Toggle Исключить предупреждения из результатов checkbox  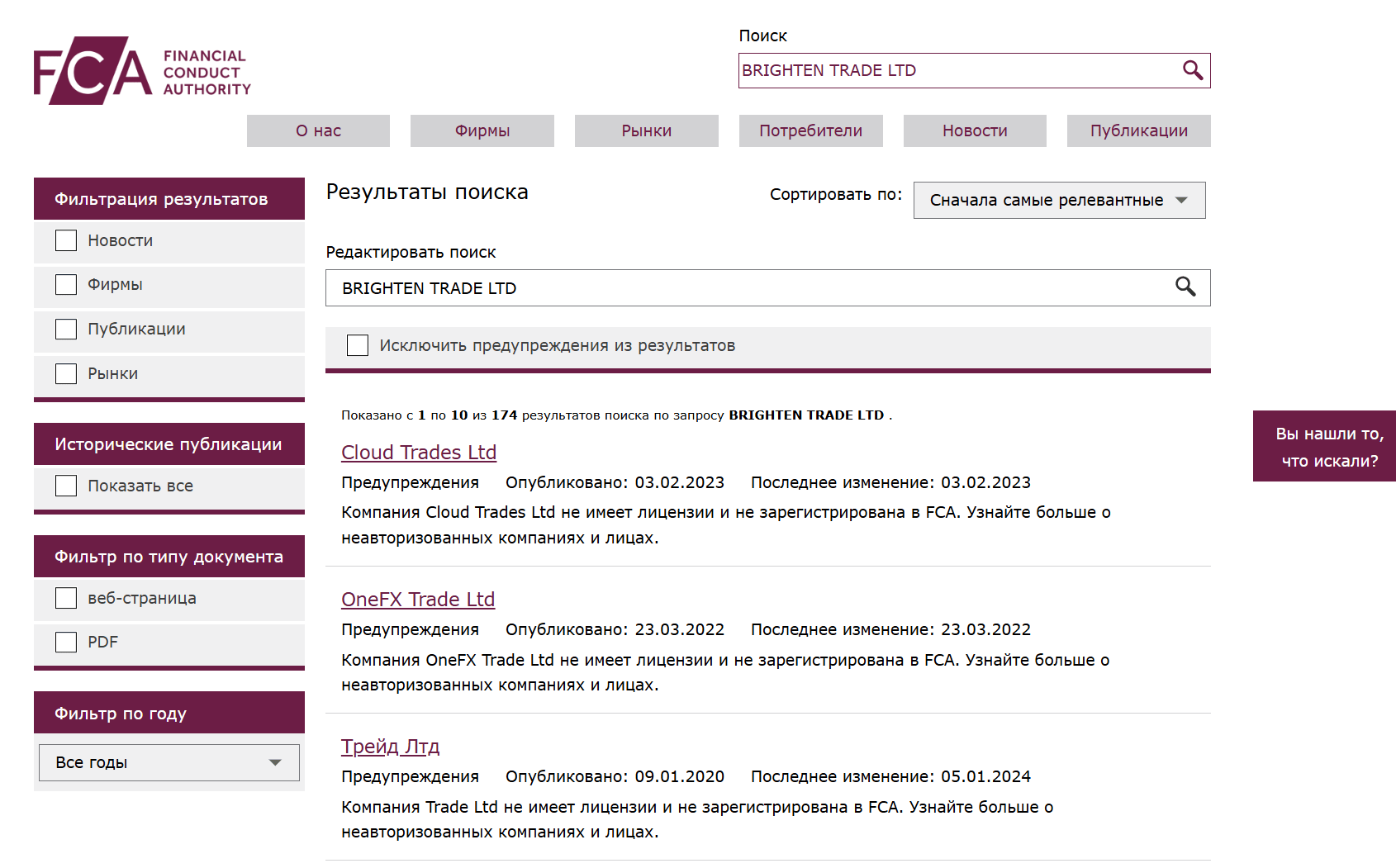pyautogui.click(x=358, y=345)
